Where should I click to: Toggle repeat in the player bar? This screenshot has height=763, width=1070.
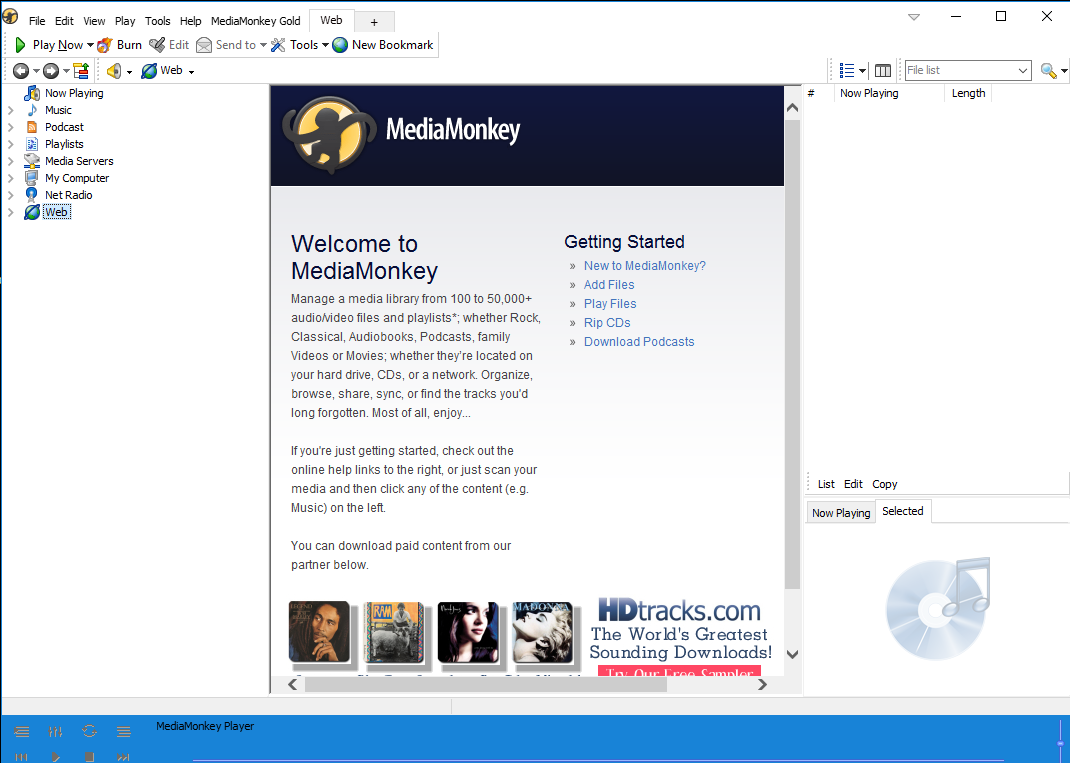tap(89, 732)
